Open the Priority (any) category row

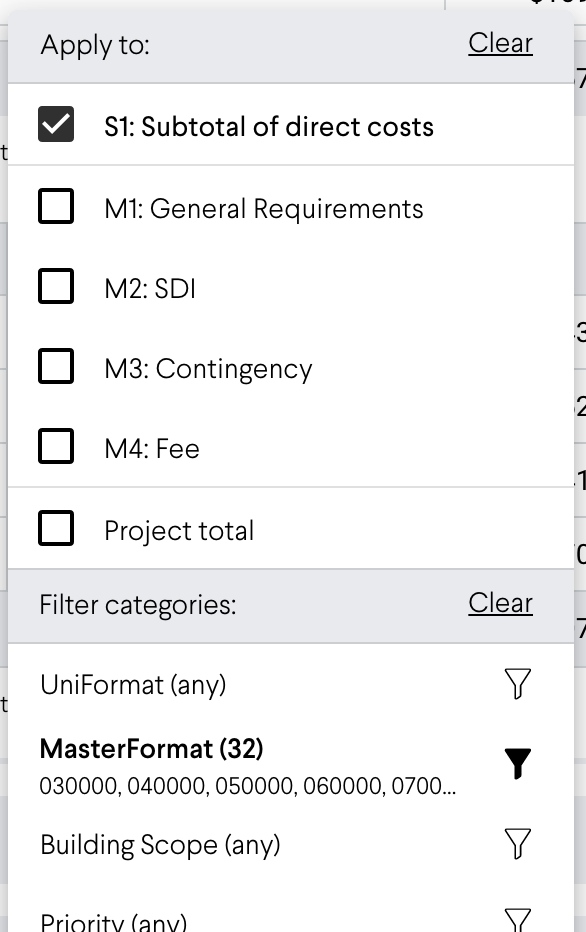291,920
